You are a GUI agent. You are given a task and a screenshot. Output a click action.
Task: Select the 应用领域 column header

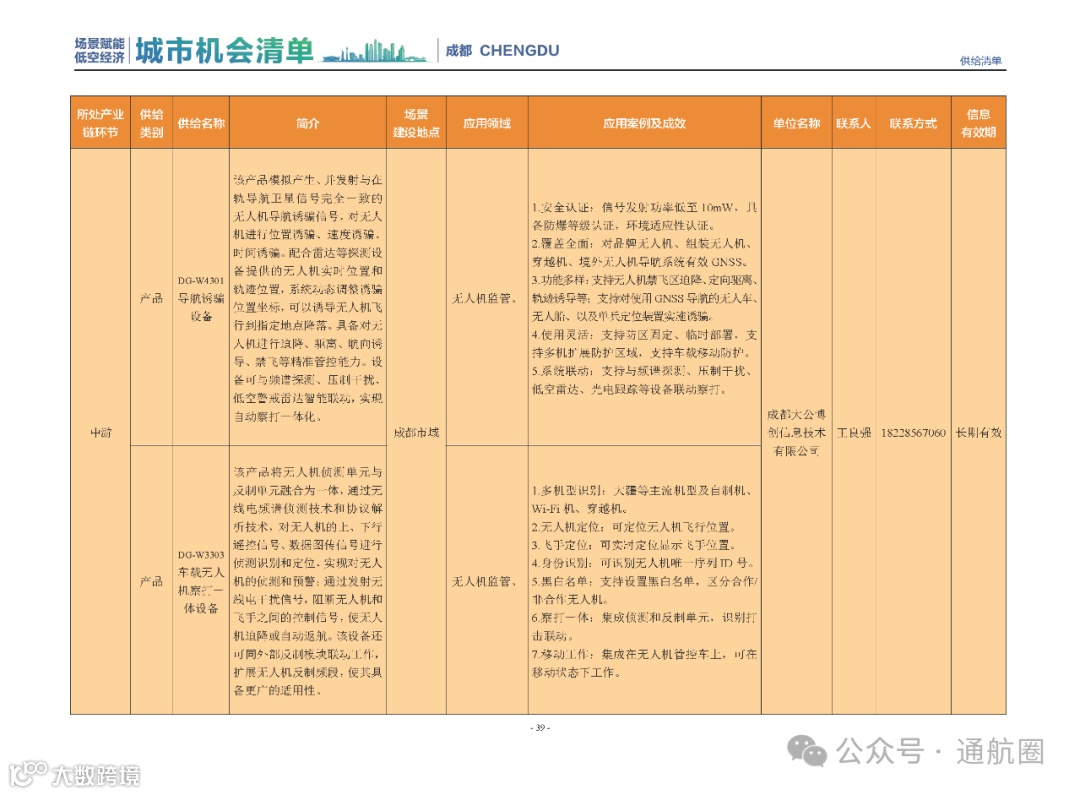coord(487,123)
